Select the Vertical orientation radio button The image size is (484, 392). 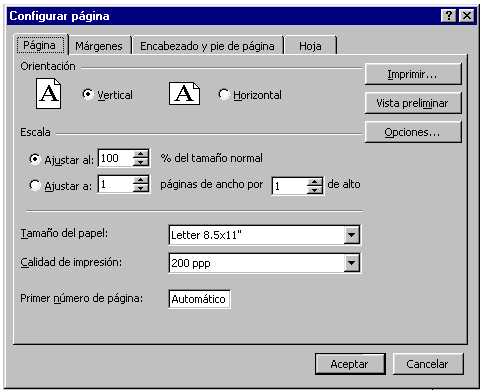click(x=88, y=95)
